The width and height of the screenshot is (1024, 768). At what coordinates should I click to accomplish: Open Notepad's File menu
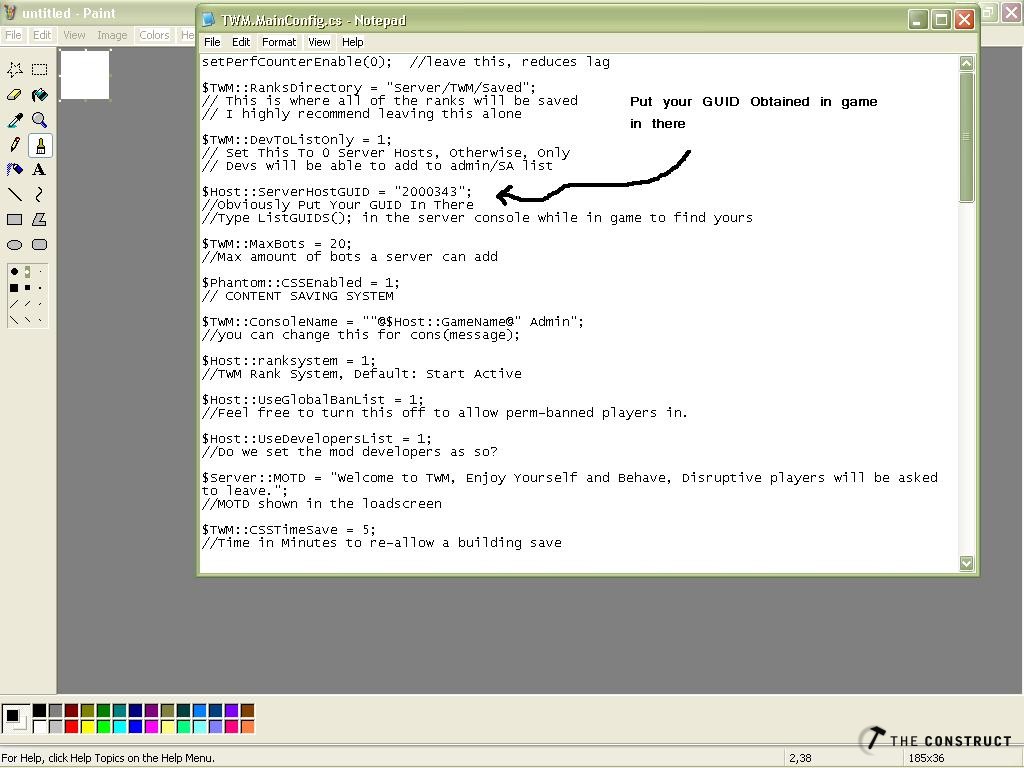tap(212, 42)
